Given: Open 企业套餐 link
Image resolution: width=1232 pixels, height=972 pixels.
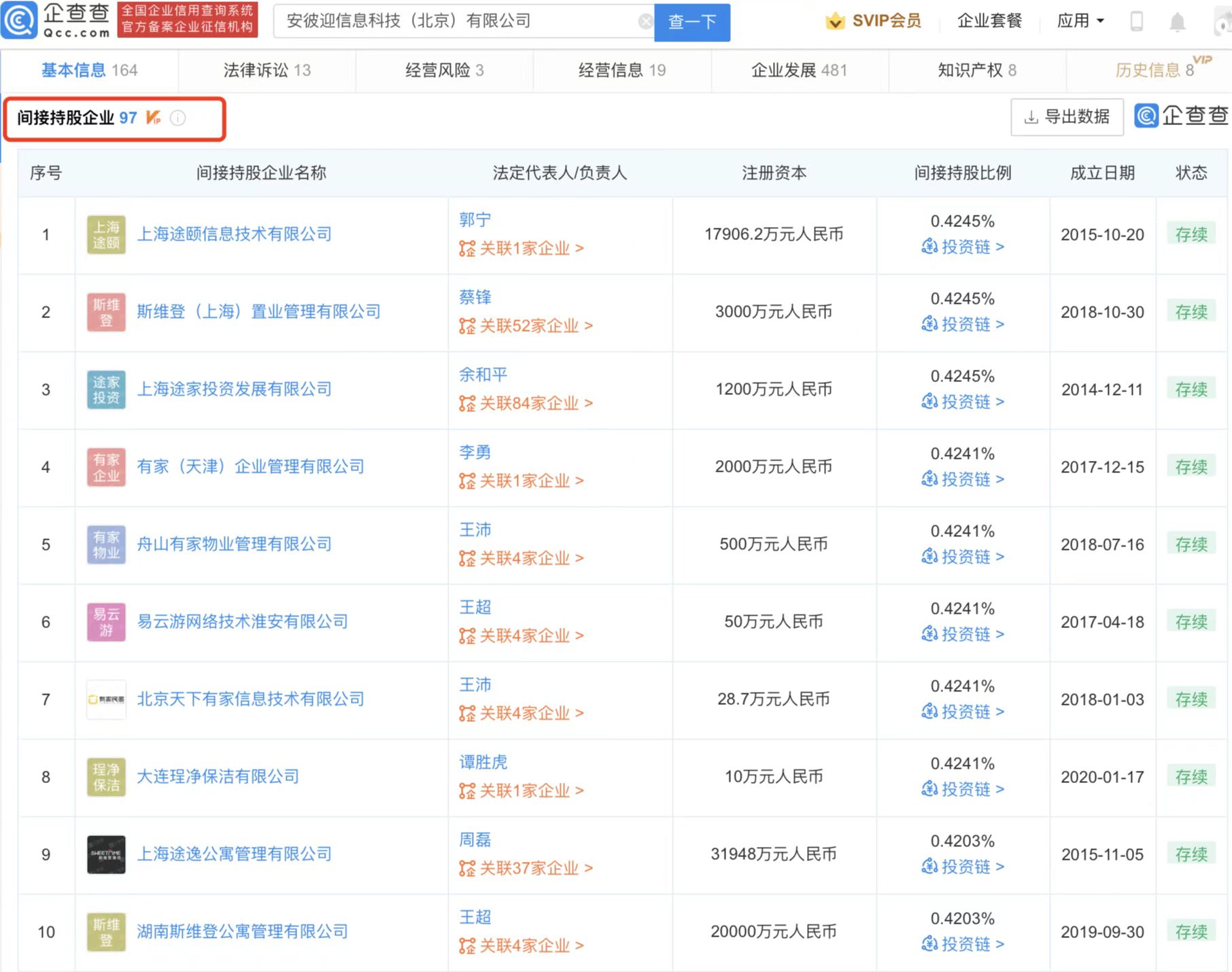Looking at the screenshot, I should (x=989, y=21).
